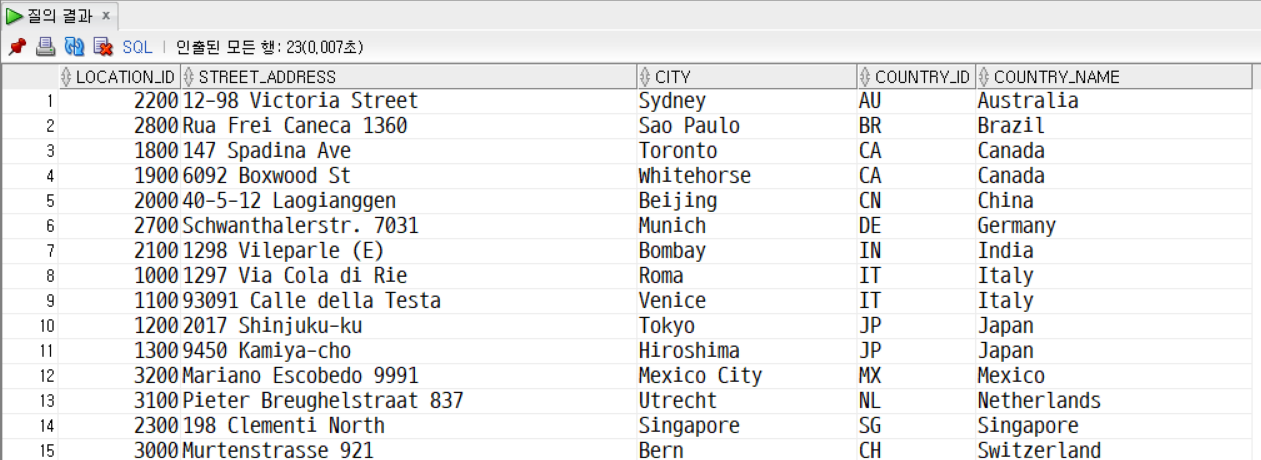The width and height of the screenshot is (1261, 460).
Task: Select country ID DE cell
Action: tap(916, 226)
